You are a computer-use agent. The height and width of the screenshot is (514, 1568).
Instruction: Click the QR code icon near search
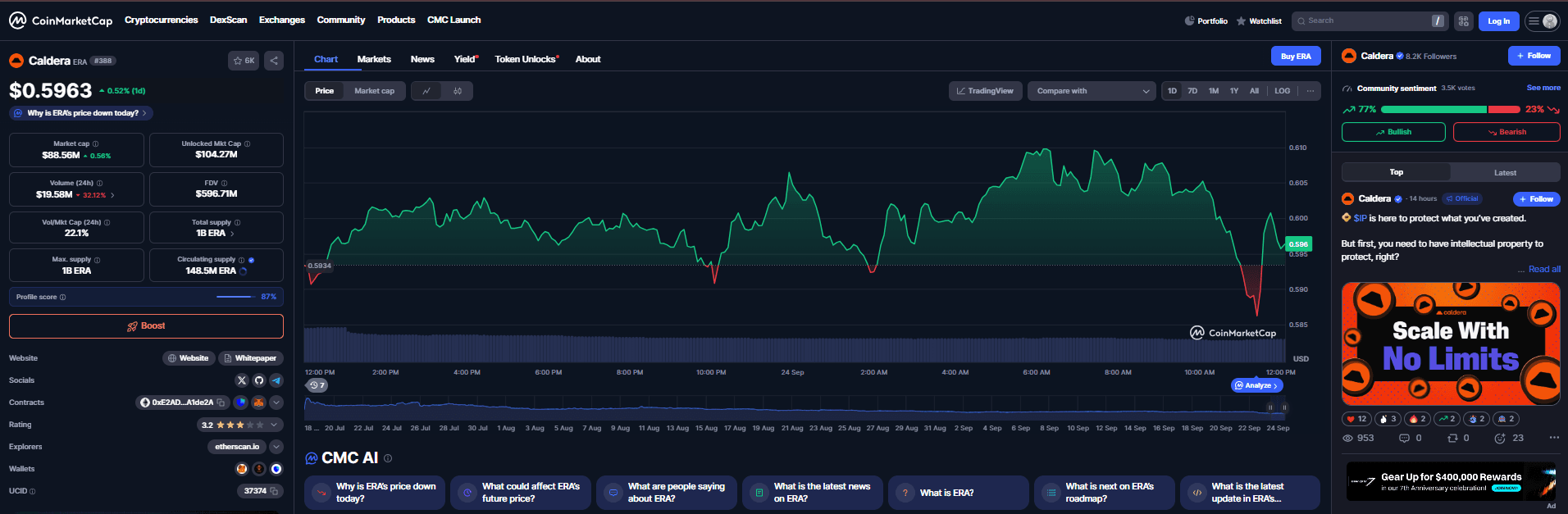pyautogui.click(x=1464, y=21)
